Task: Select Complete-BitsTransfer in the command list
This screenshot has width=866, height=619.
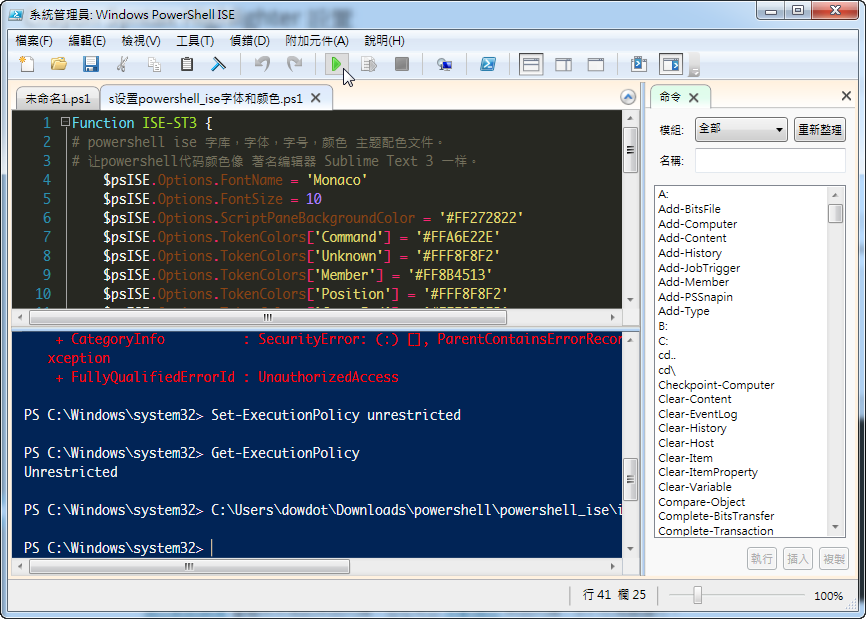Action: pyautogui.click(x=716, y=516)
